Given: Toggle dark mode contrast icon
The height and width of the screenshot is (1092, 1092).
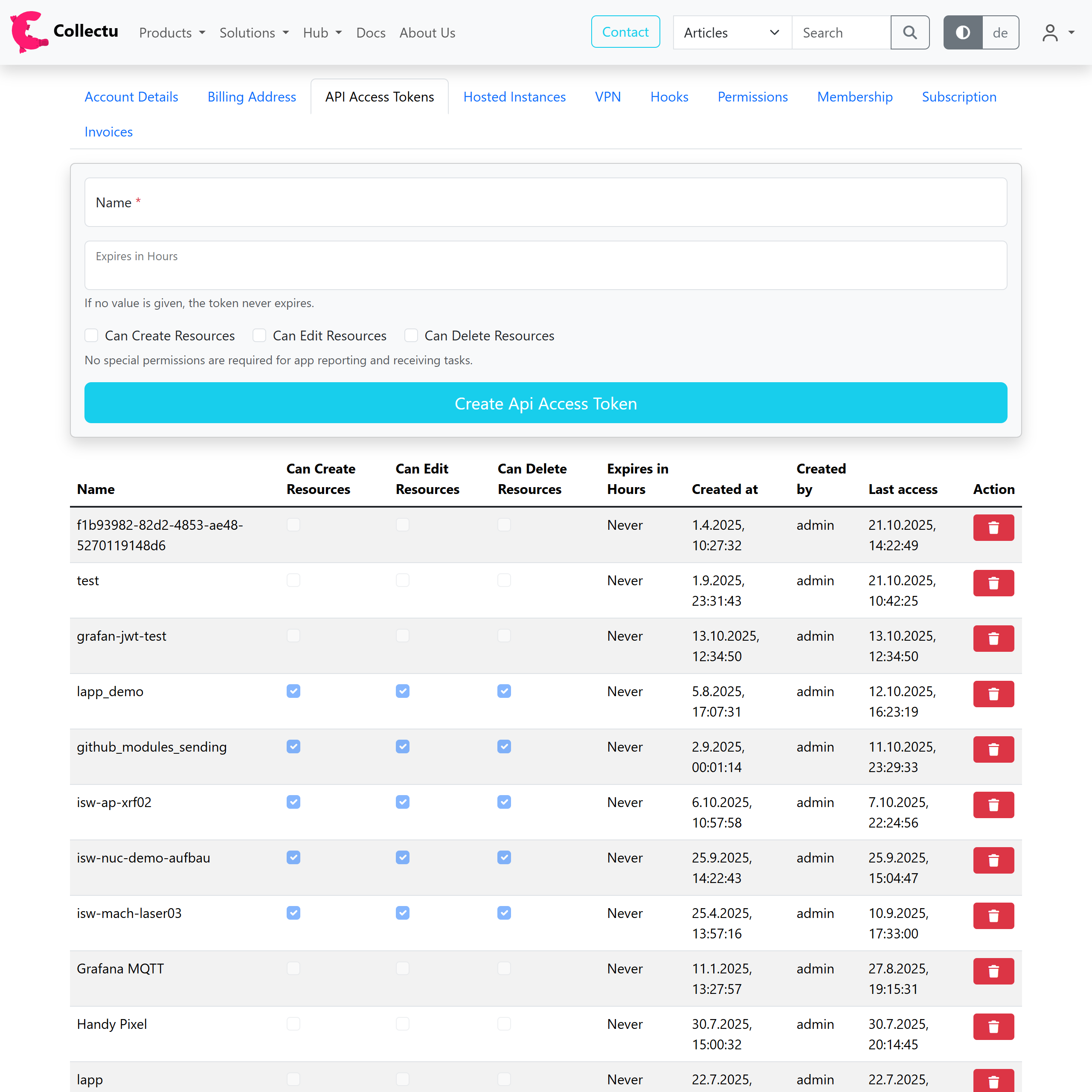Looking at the screenshot, I should (963, 33).
